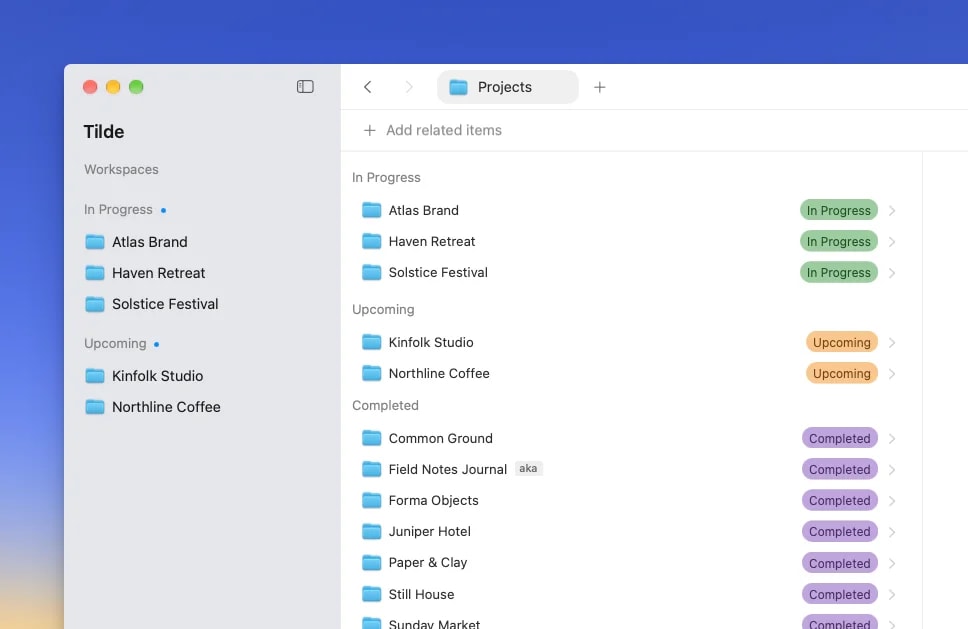Screen dimensions: 968x629
Task: Click the Upcoming badge for Kinfolk Studio
Action: [x=841, y=343]
